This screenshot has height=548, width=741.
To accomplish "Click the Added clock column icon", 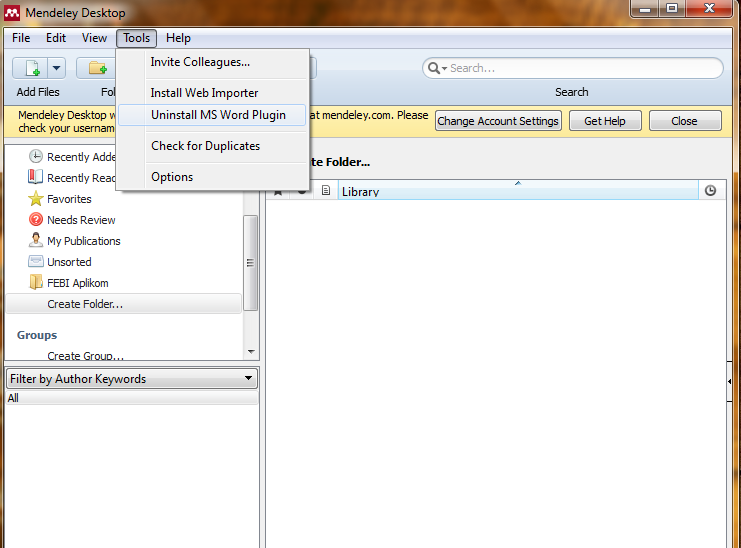I will coord(710,190).
